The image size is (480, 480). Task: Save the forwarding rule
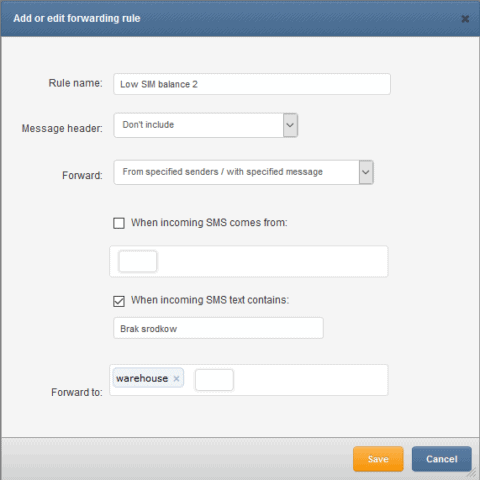378,459
